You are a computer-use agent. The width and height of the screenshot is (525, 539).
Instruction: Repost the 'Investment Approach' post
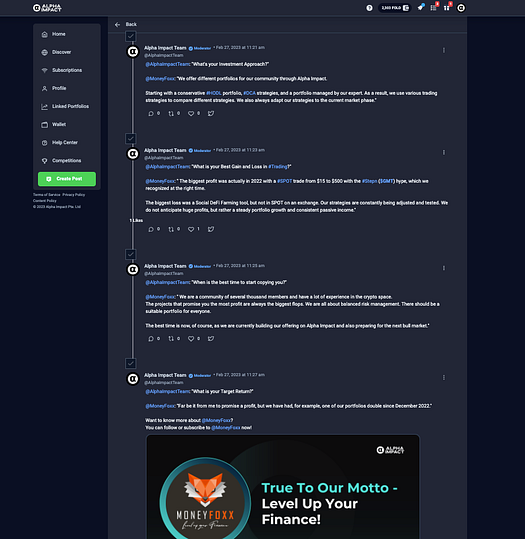[x=171, y=113]
